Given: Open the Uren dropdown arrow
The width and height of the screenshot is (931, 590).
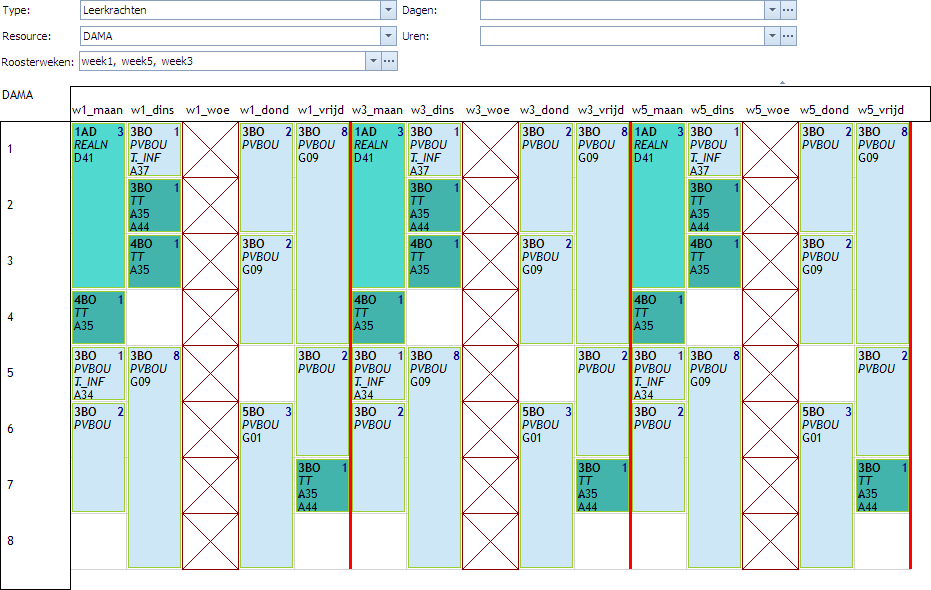Looking at the screenshot, I should [772, 36].
